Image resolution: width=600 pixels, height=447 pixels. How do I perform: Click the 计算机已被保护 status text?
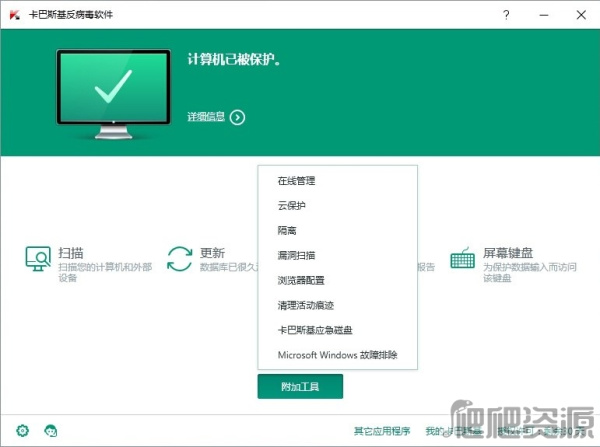pos(234,59)
